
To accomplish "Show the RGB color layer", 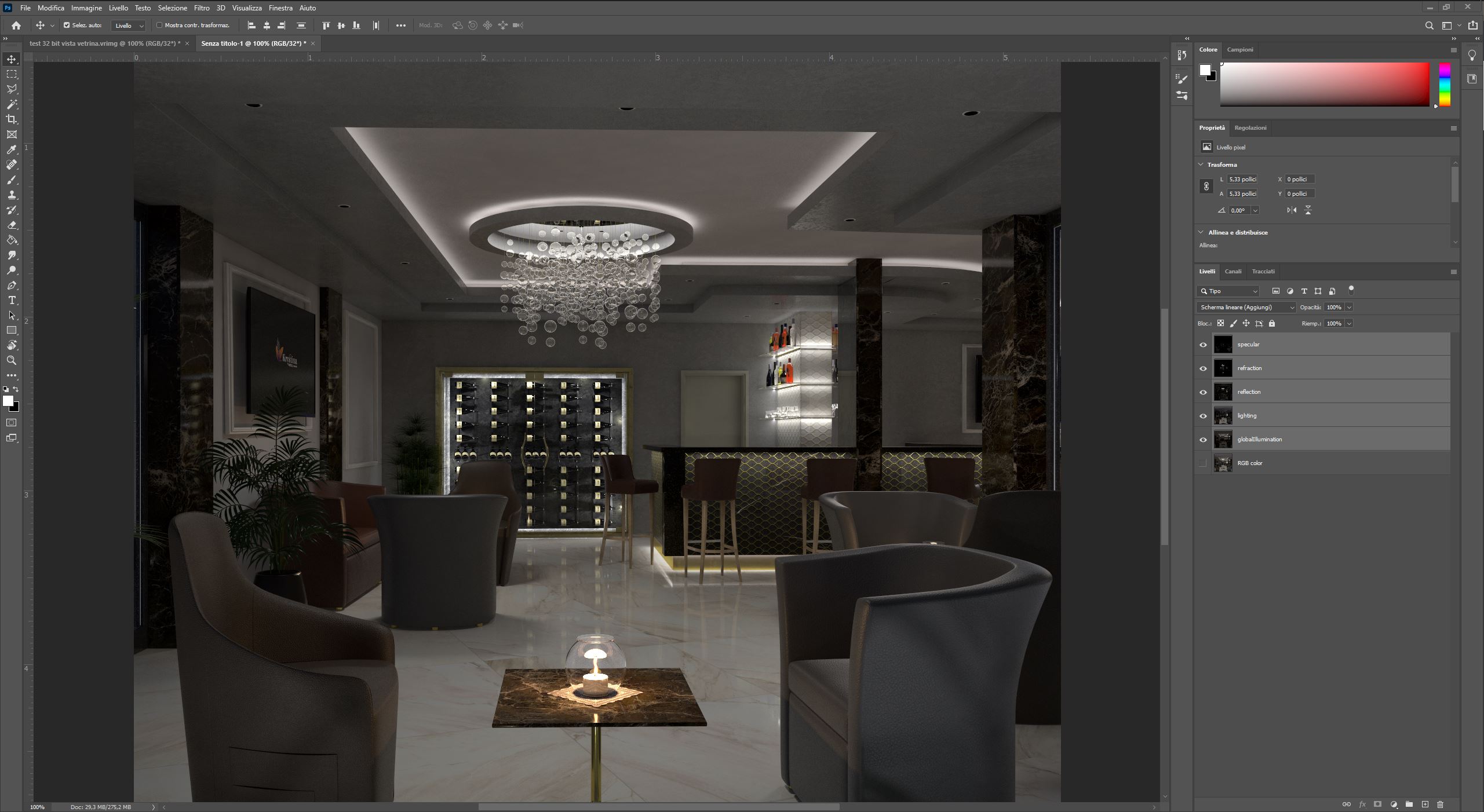I will coord(1203,463).
